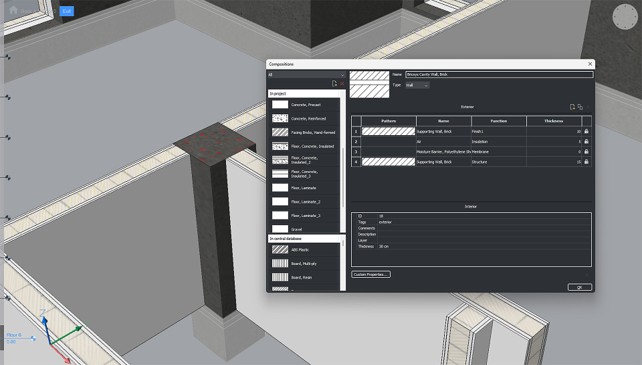The image size is (642, 365).
Task: Open the Type dropdown set to Wall
Action: [x=417, y=85]
